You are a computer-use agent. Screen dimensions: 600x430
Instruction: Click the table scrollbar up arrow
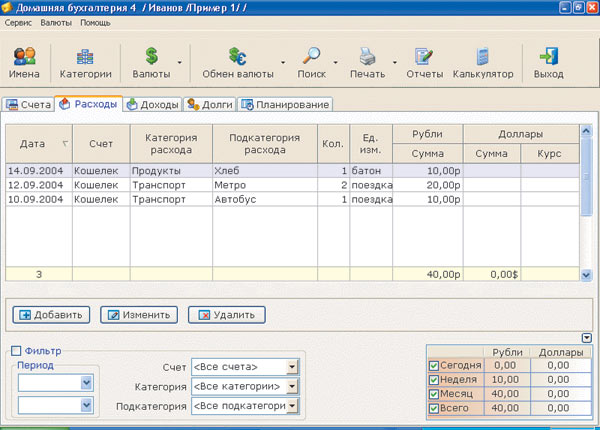tap(586, 131)
